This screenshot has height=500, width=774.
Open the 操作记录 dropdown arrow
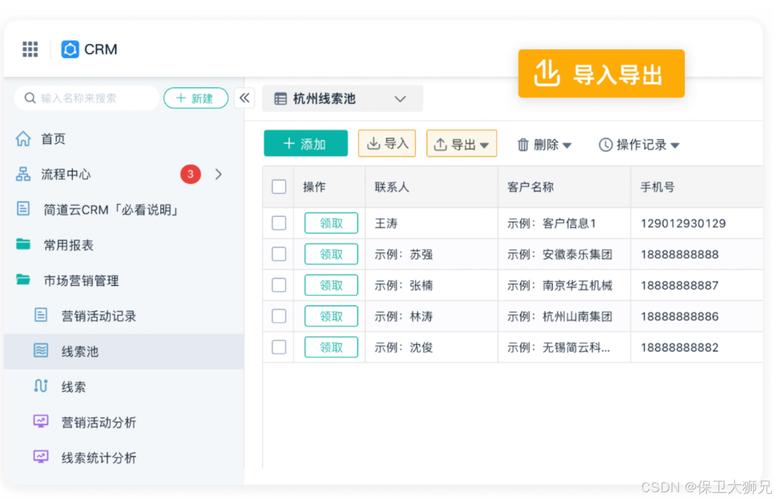[x=675, y=145]
